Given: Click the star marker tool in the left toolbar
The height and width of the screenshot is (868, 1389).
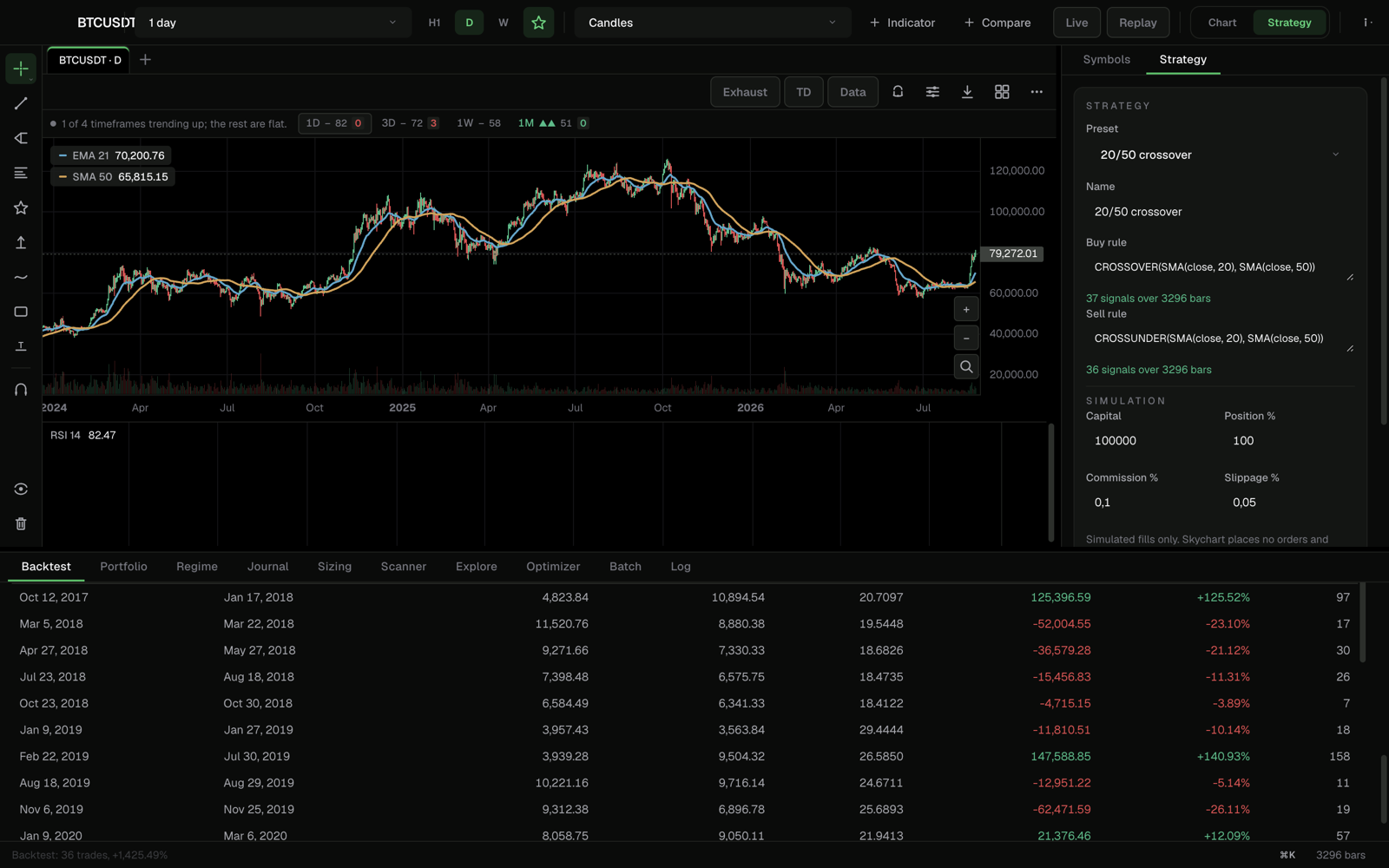Looking at the screenshot, I should click(x=21, y=207).
